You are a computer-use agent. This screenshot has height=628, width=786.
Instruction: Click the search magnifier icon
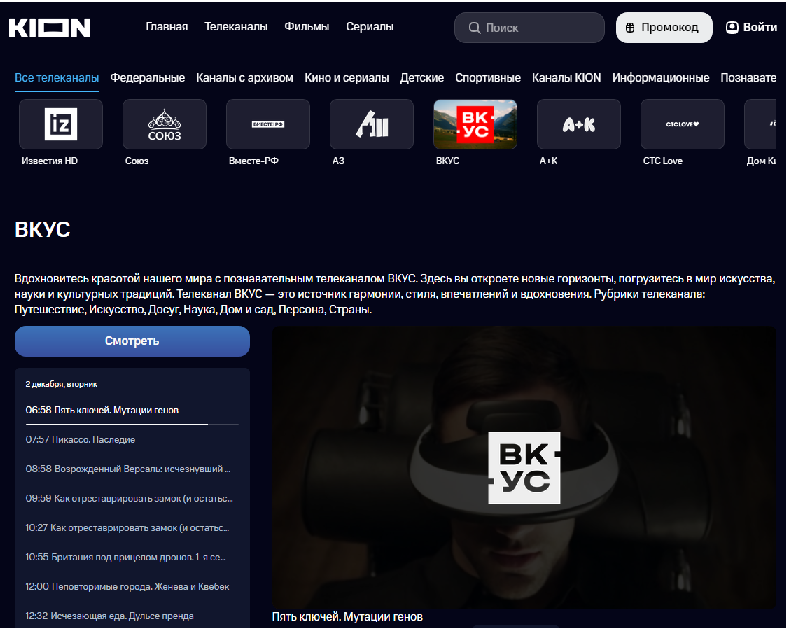click(474, 28)
